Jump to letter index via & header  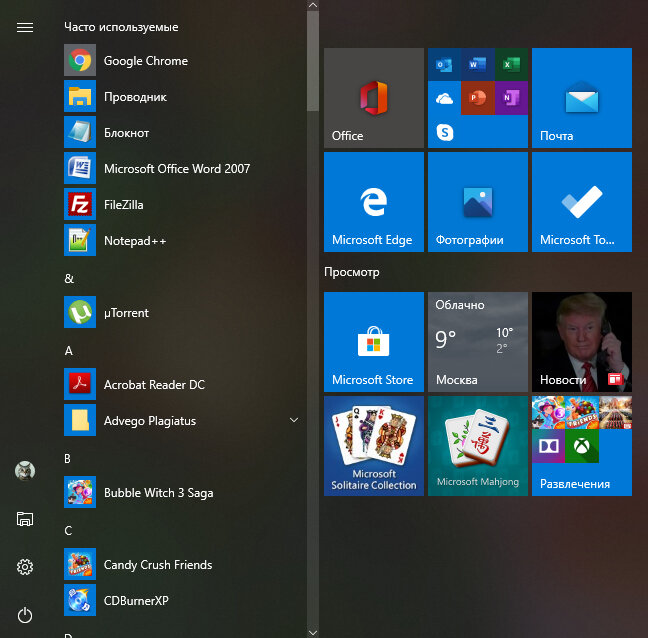[69, 279]
